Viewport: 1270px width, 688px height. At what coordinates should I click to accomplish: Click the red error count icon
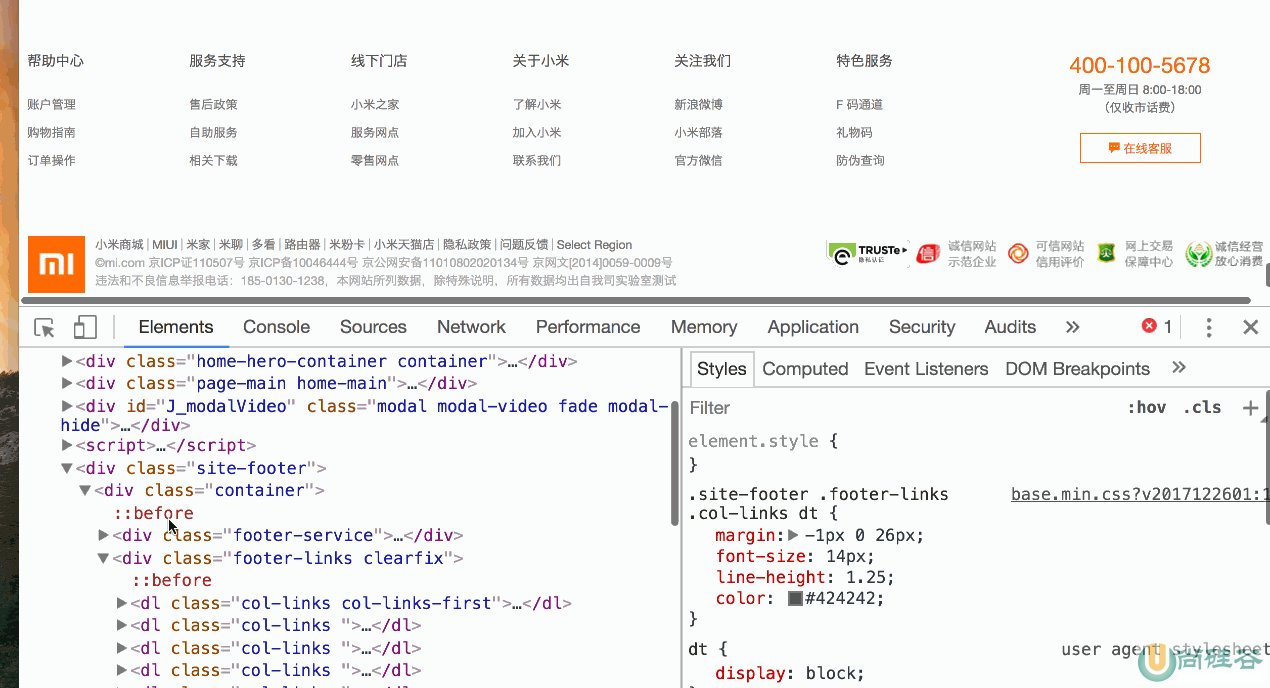(x=1149, y=326)
